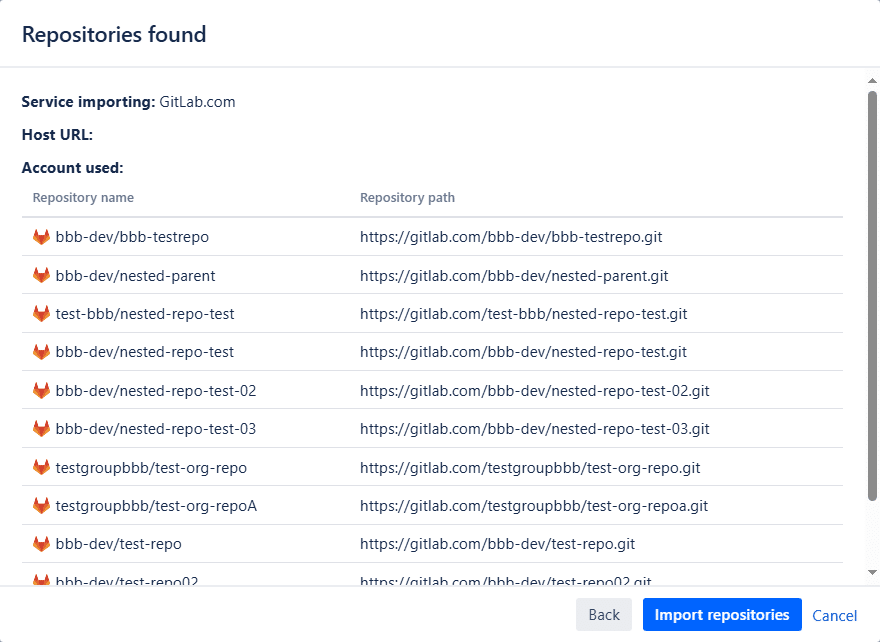Click the Repository name column header
880x642 pixels.
[83, 198]
